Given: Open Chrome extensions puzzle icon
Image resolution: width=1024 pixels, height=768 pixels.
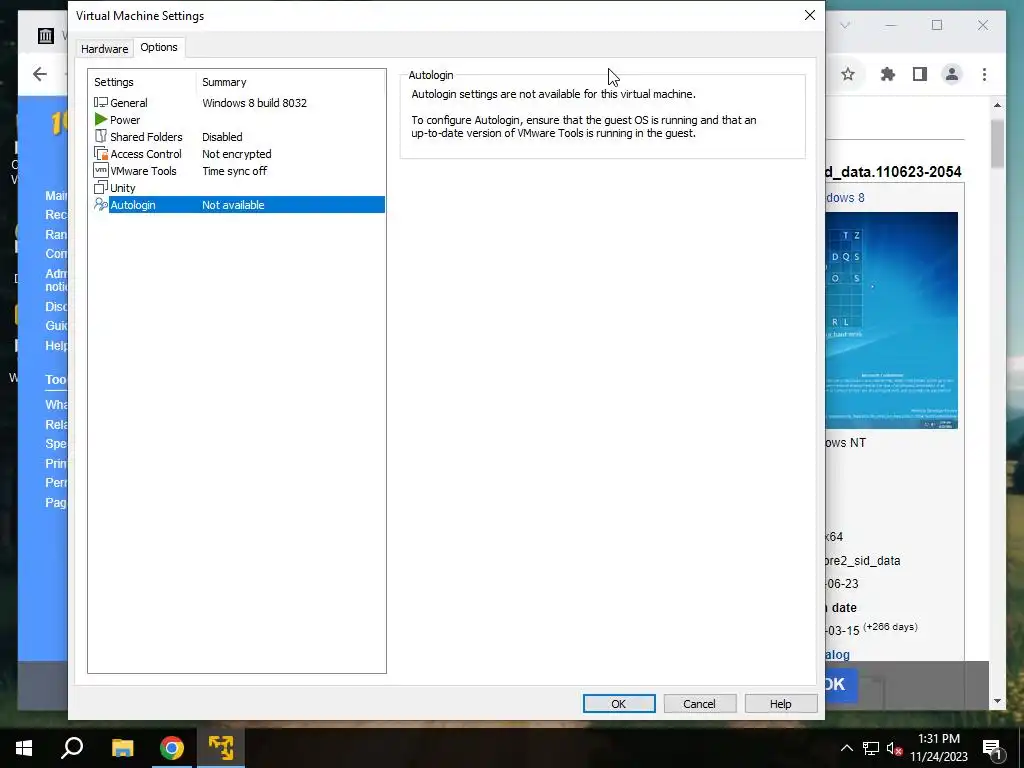Looking at the screenshot, I should (x=887, y=74).
